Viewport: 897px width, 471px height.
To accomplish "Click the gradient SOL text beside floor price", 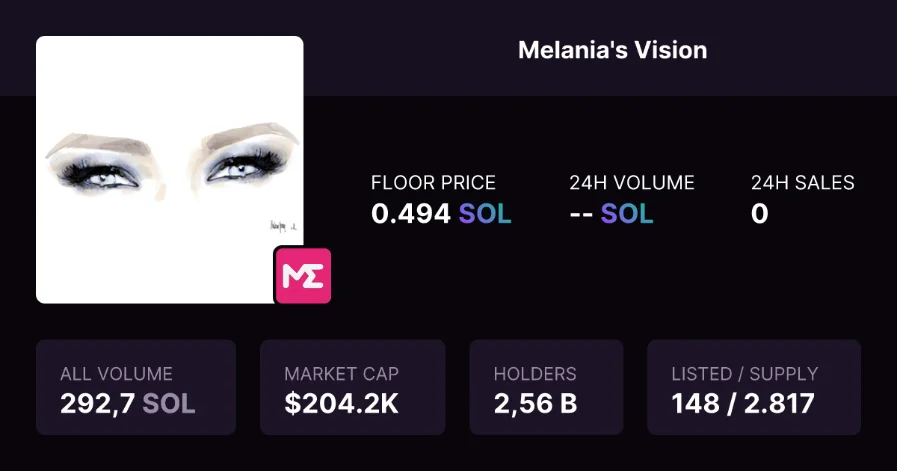I will click(485, 214).
